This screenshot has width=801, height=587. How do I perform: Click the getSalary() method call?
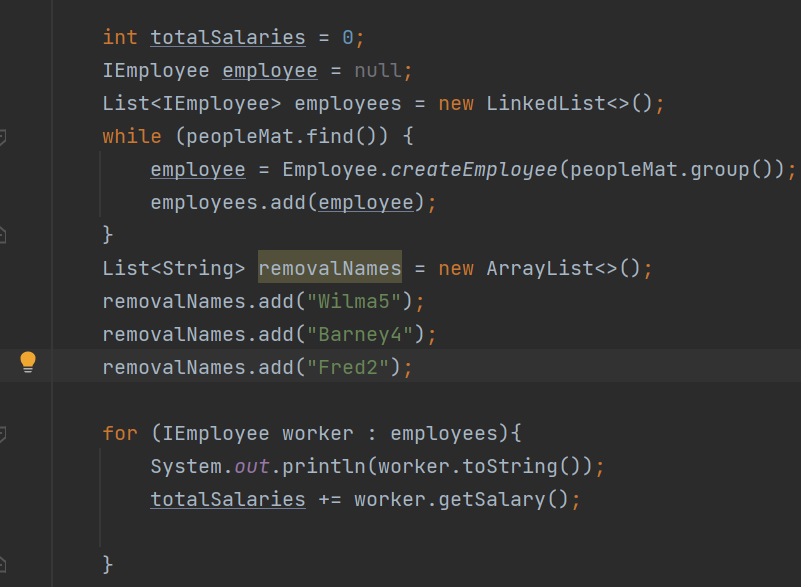[503, 499]
